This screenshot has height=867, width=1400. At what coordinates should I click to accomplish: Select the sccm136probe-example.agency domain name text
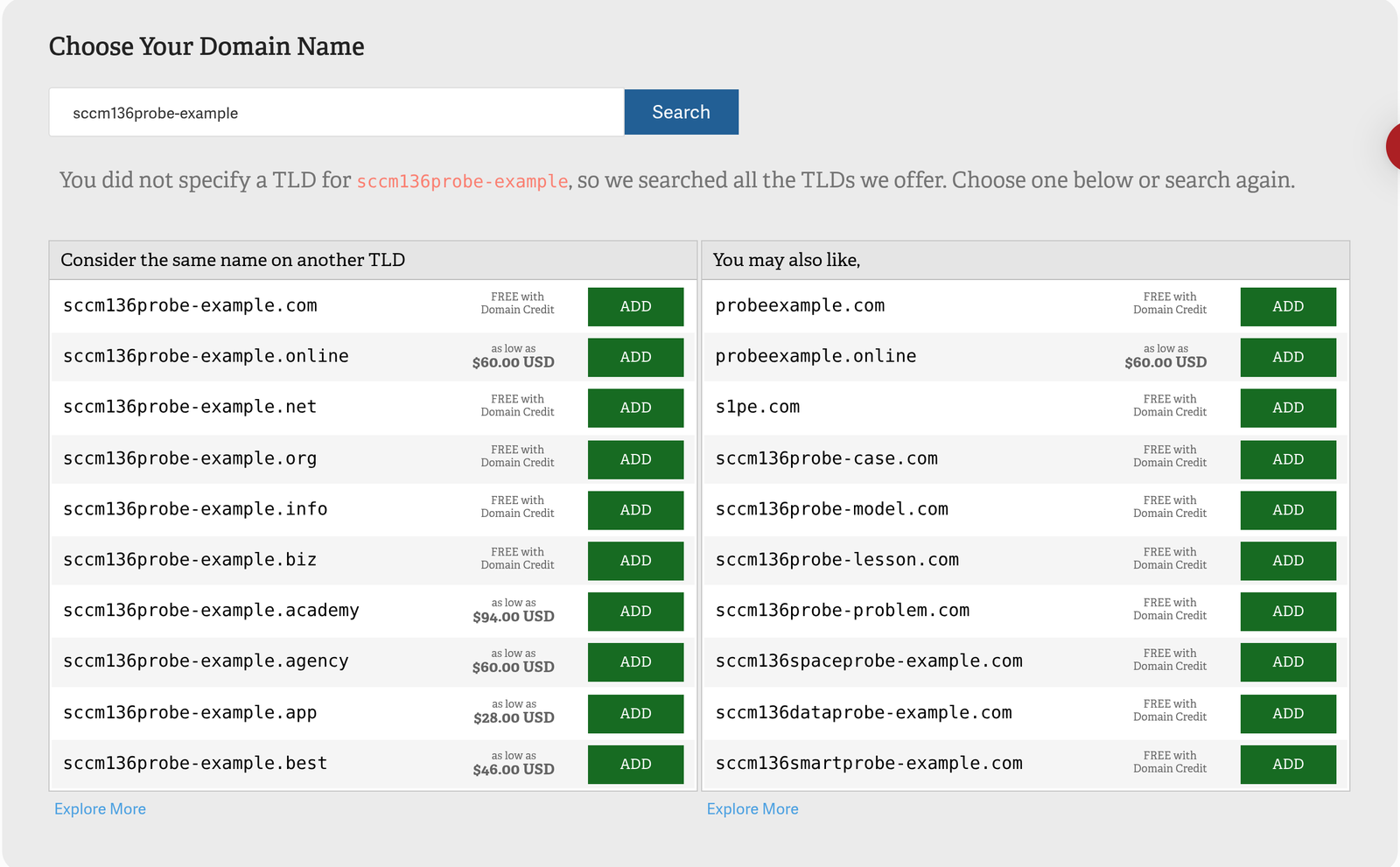[x=206, y=662]
